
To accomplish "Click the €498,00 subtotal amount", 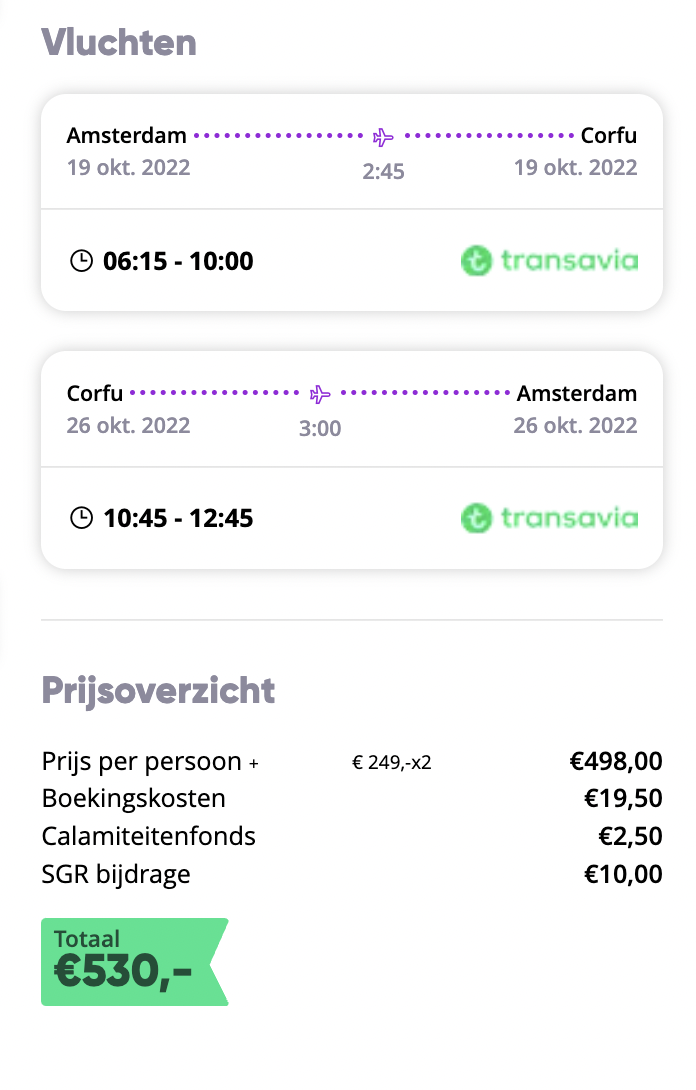I will coord(616,761).
